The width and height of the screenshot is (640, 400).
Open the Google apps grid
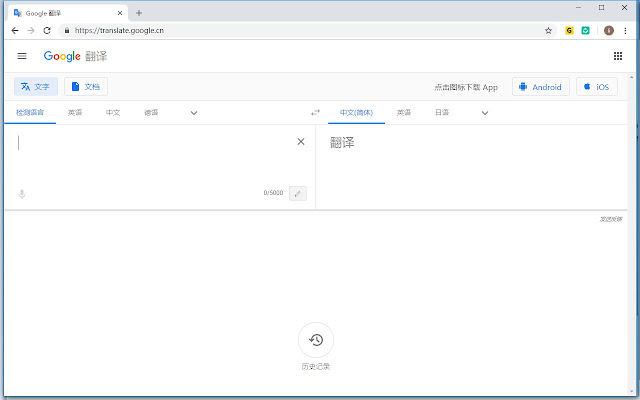tap(617, 56)
